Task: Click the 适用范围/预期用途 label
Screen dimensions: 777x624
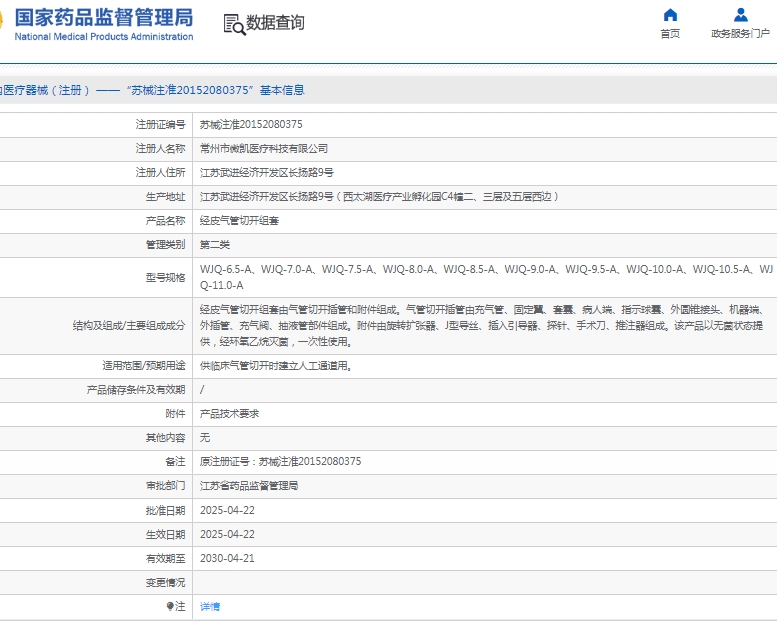Action: tap(144, 366)
